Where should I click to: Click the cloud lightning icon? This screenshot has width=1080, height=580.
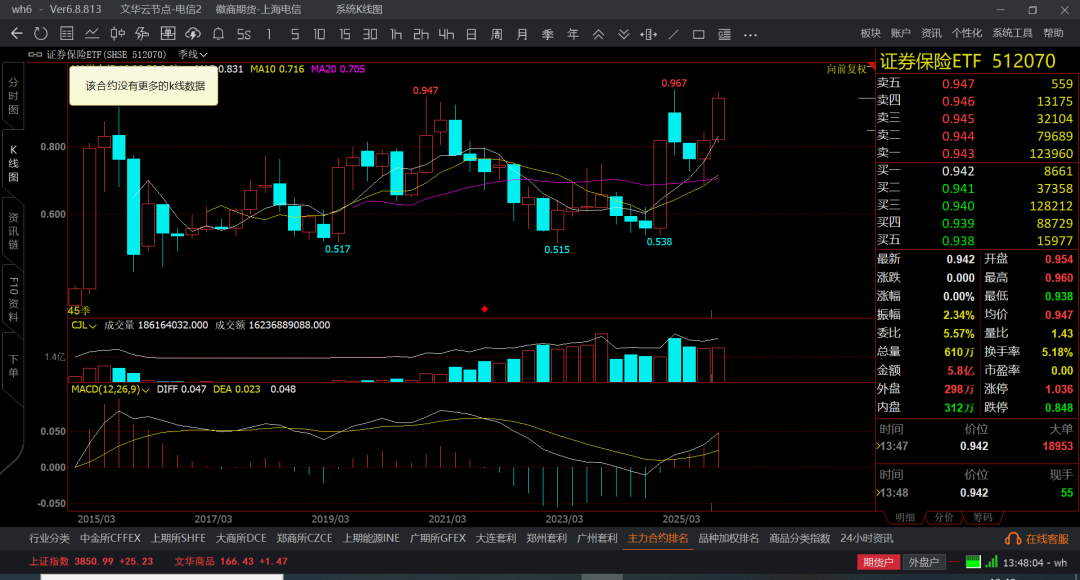point(193,34)
